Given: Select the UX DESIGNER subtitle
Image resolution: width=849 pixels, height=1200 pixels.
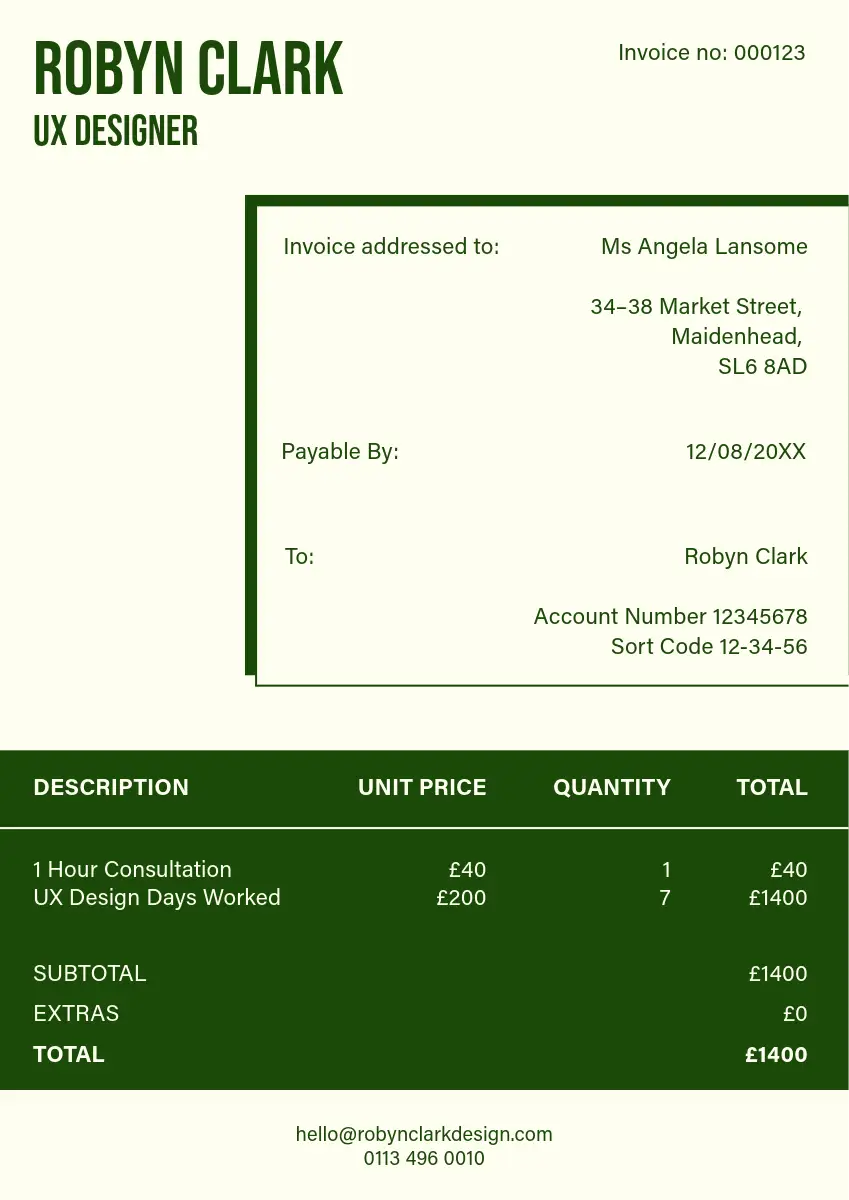Looking at the screenshot, I should (x=116, y=131).
